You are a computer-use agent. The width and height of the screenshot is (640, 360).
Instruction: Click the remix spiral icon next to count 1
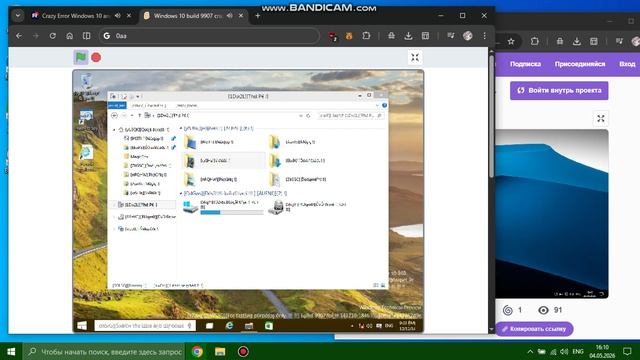click(x=508, y=310)
